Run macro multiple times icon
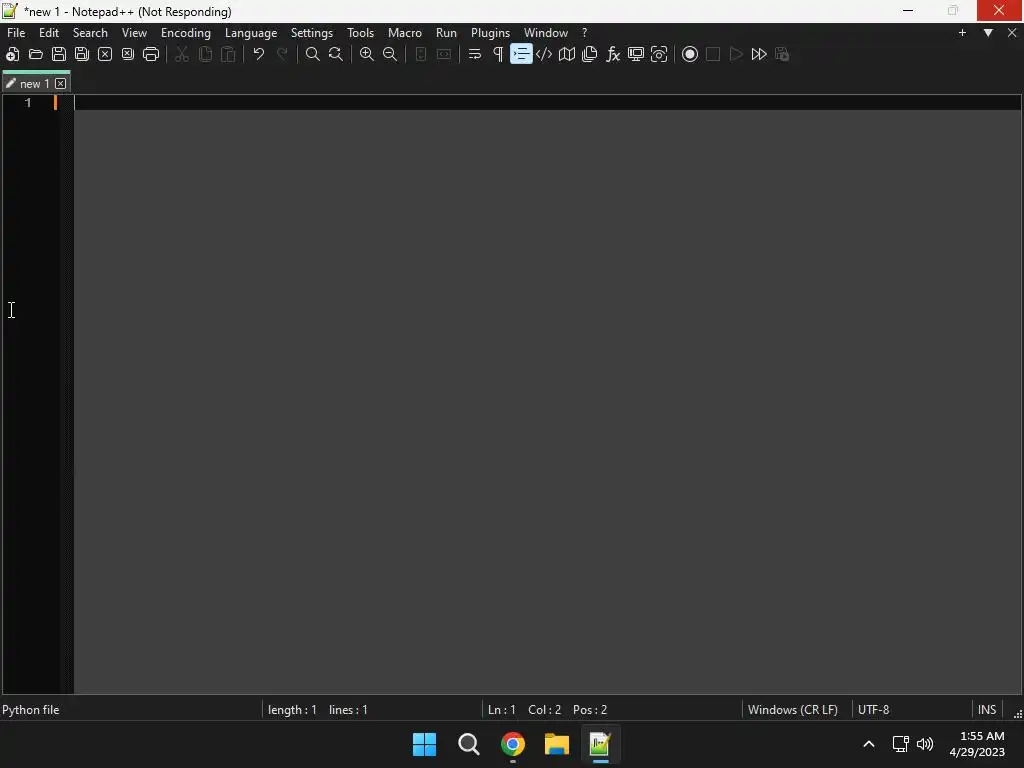The image size is (1024, 768). pyautogui.click(x=759, y=54)
